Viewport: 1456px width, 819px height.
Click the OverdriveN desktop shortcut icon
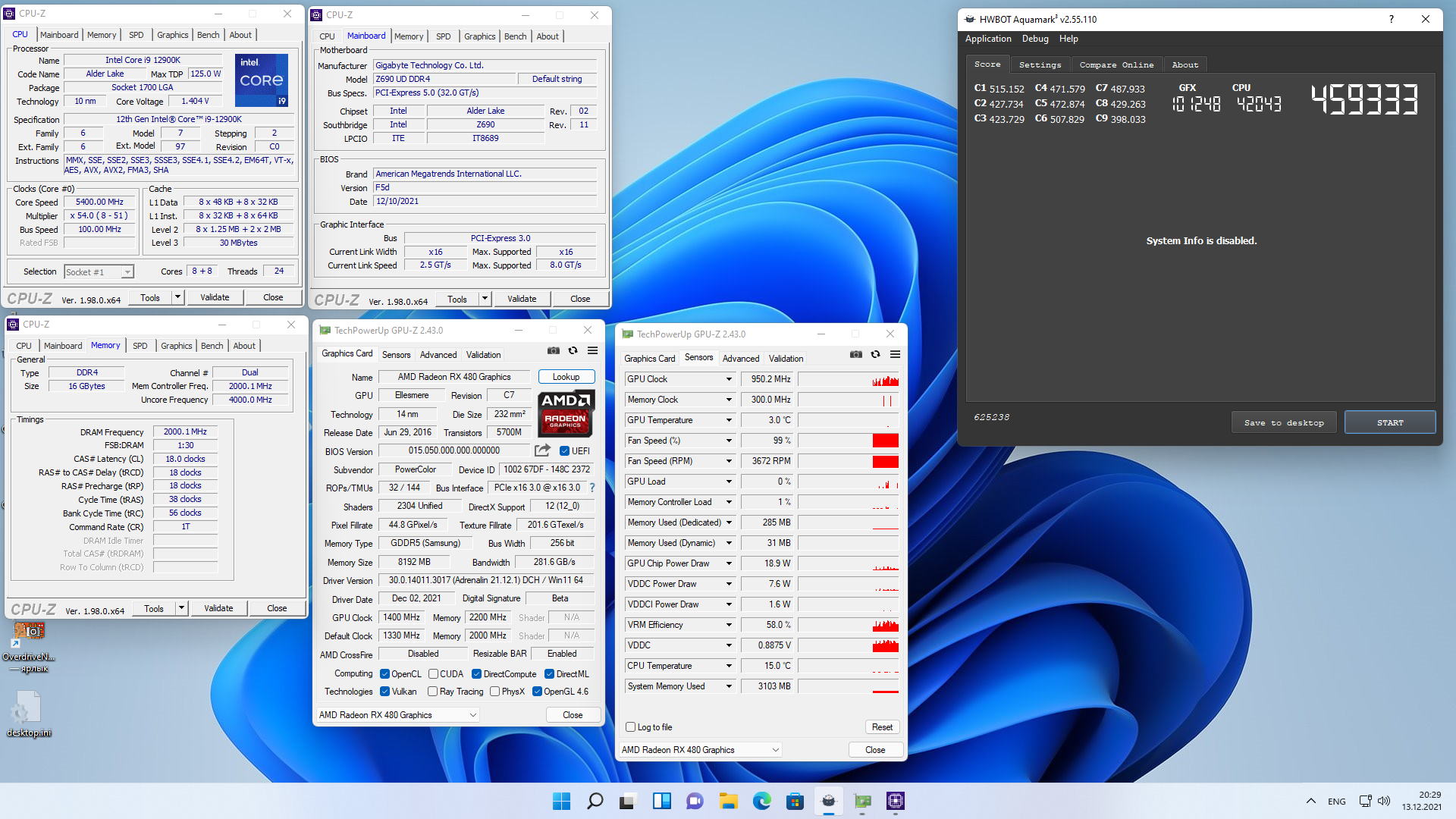[29, 646]
